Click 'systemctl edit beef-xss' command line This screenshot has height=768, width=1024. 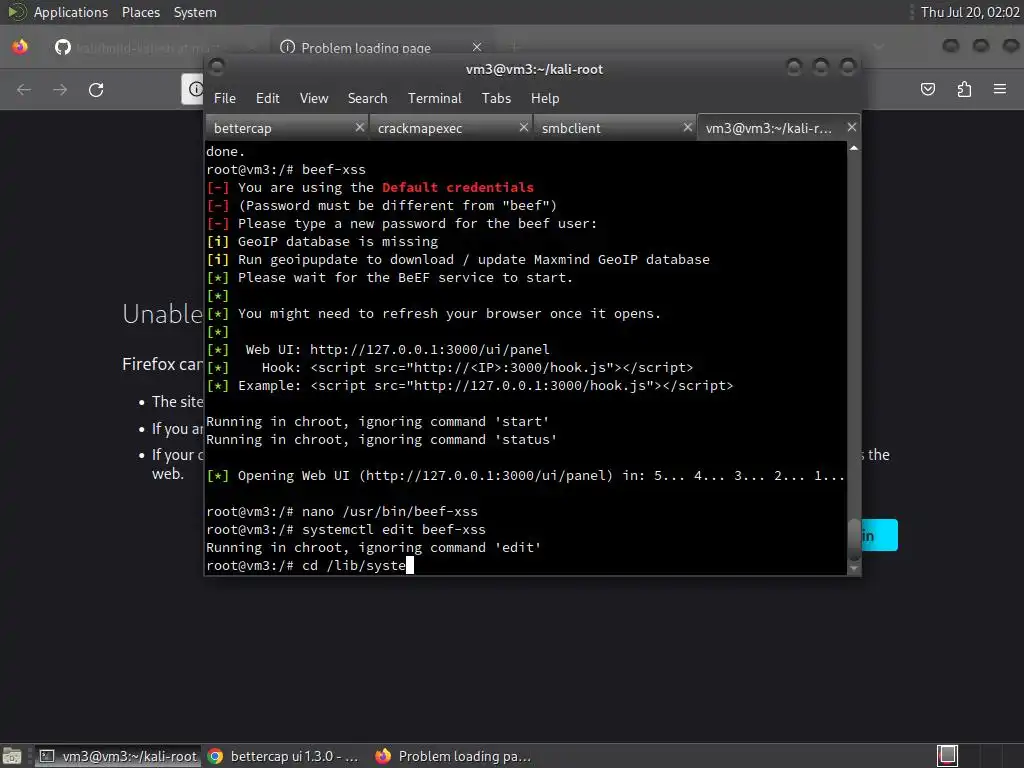click(346, 530)
